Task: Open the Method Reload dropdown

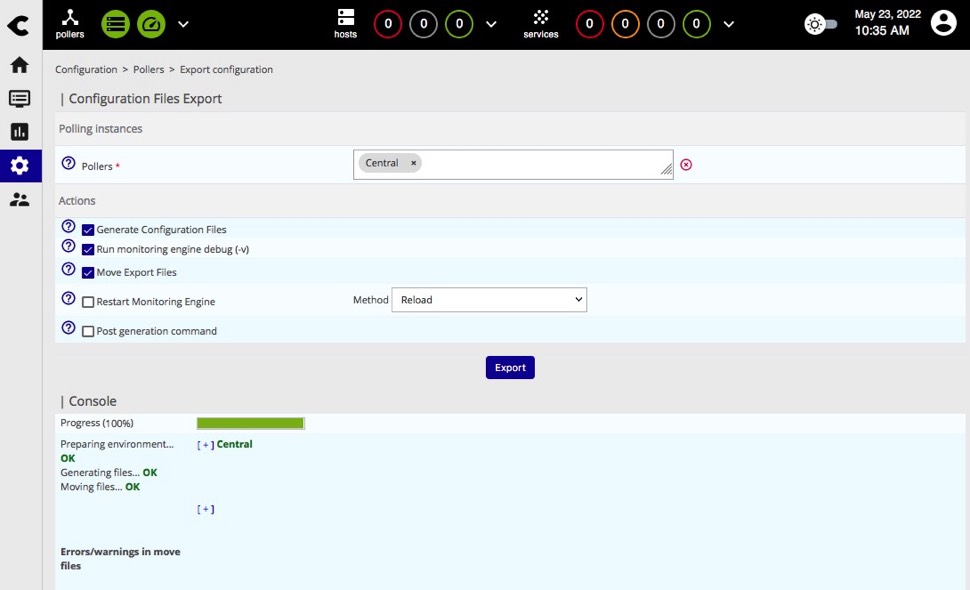Action: pyautogui.click(x=488, y=300)
